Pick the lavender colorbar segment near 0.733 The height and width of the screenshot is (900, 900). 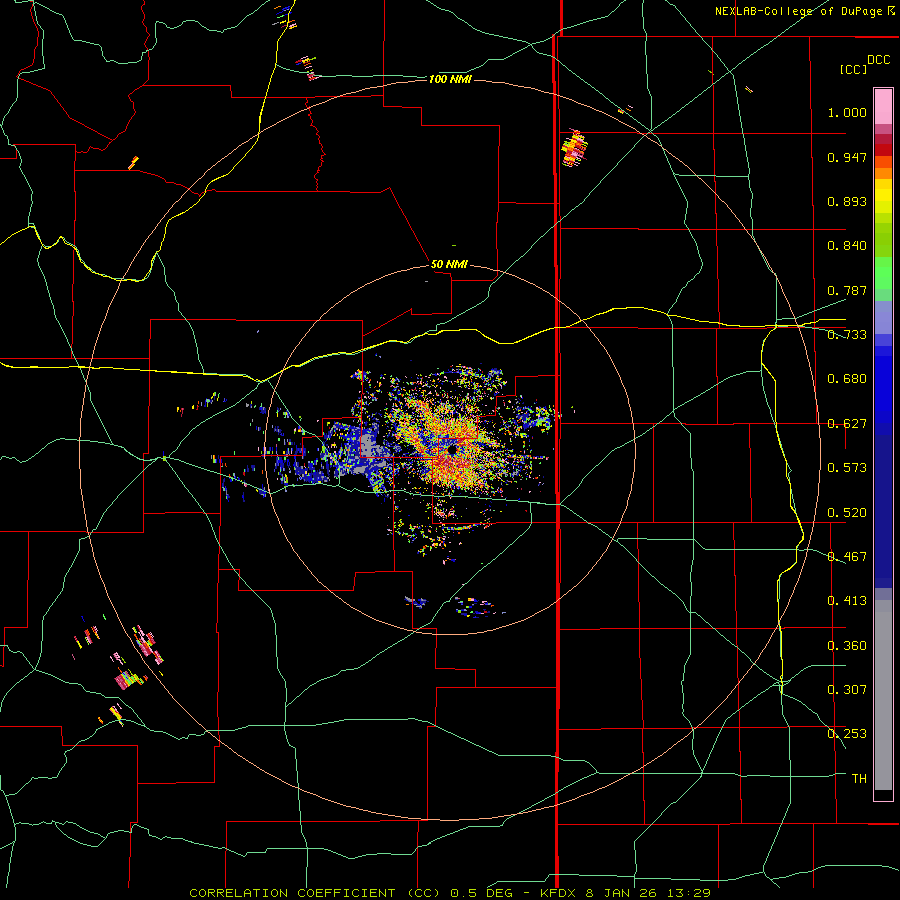pos(883,317)
